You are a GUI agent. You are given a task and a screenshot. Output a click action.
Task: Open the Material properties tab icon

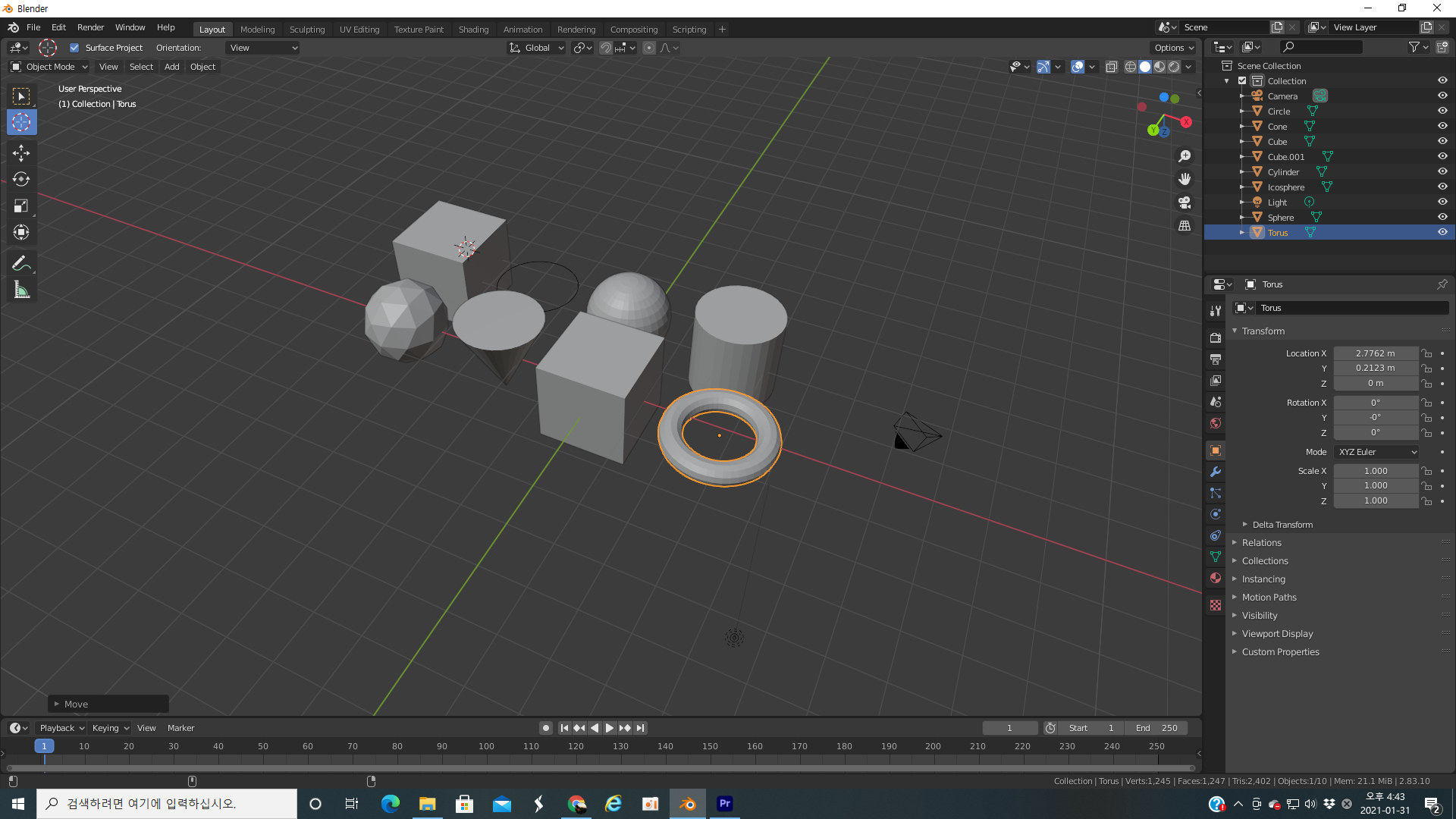pyautogui.click(x=1216, y=578)
